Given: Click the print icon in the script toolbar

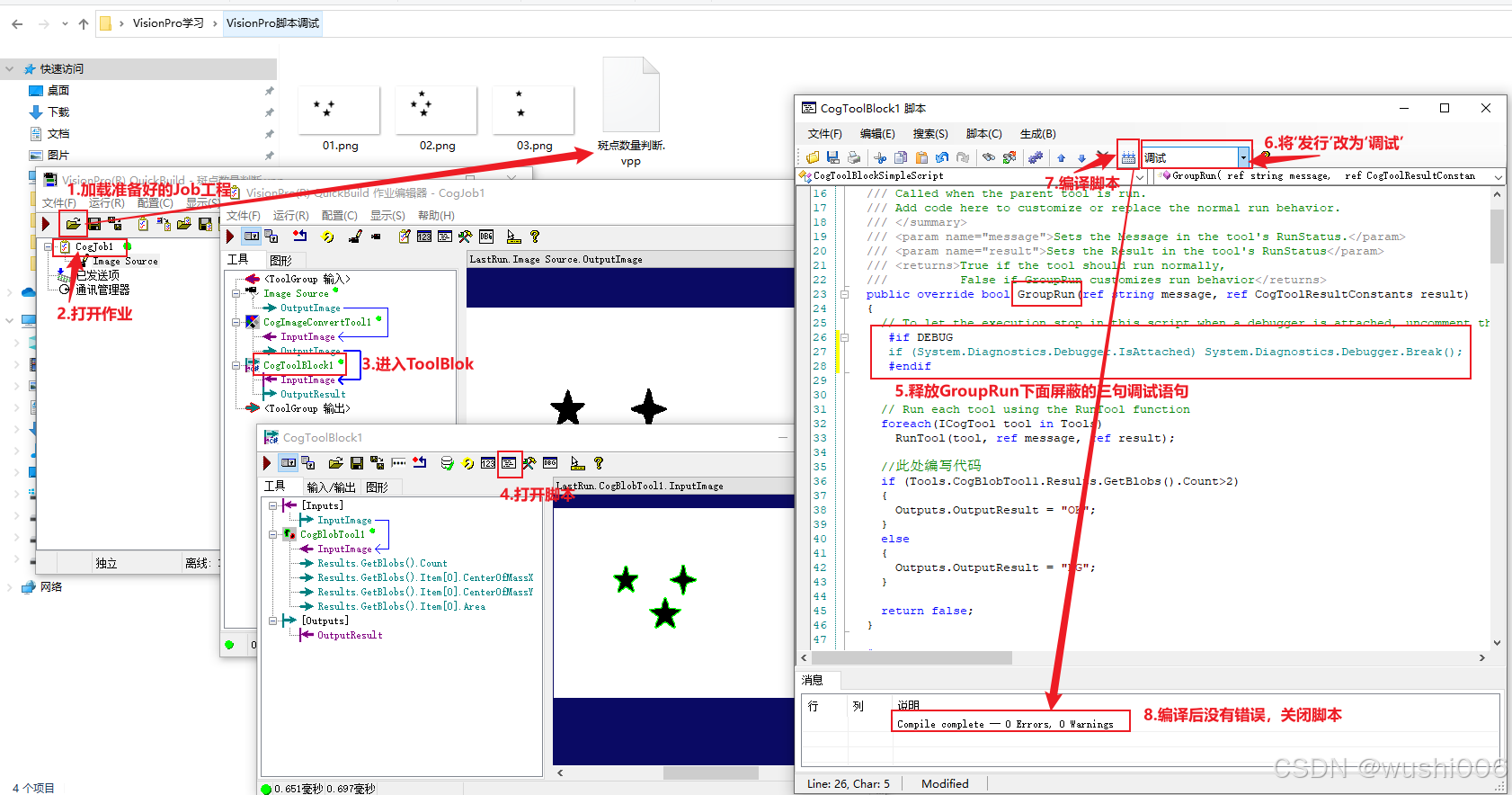Looking at the screenshot, I should (x=854, y=157).
